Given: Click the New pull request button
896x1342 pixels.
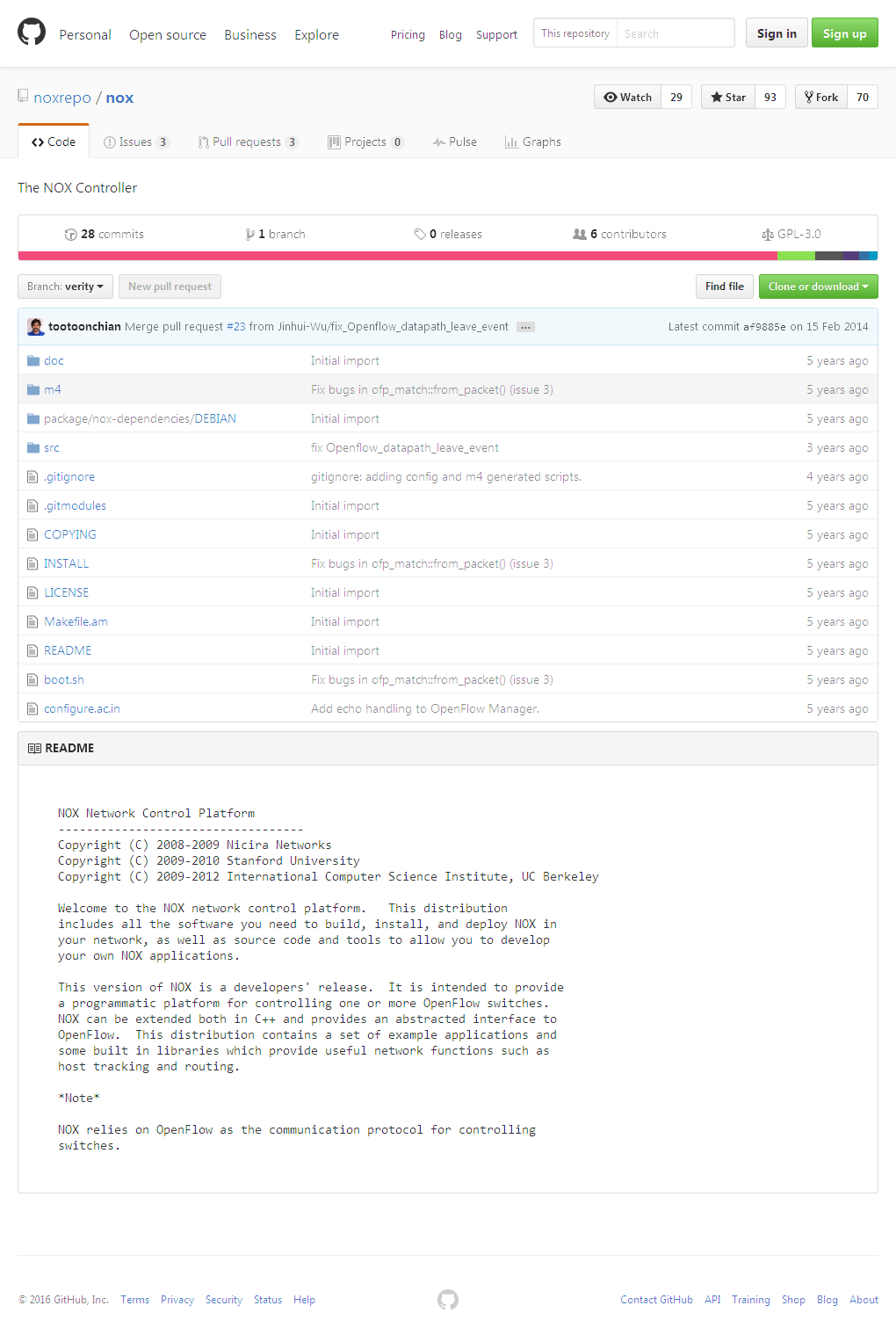Looking at the screenshot, I should pyautogui.click(x=170, y=287).
